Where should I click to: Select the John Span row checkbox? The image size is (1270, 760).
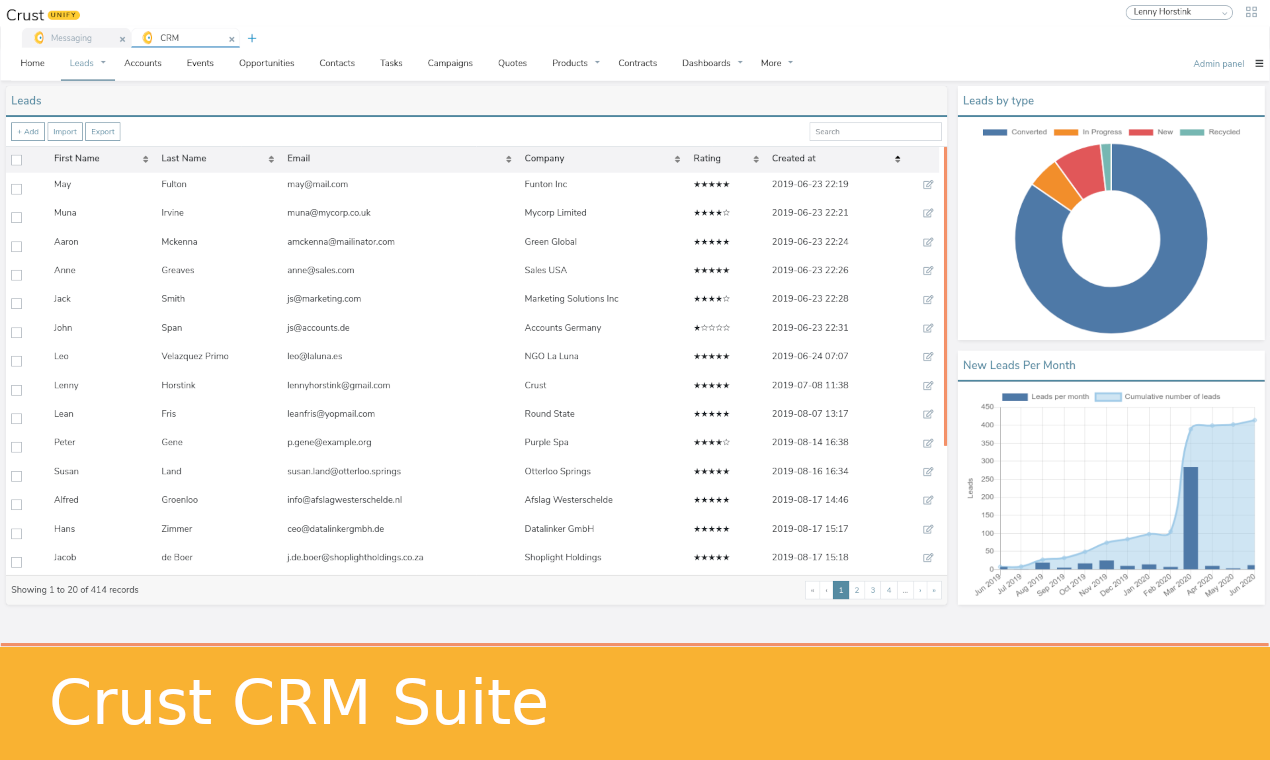coord(17,332)
